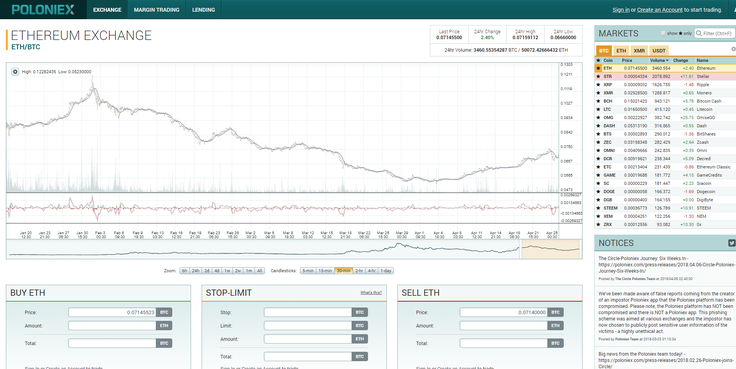Toggle favorite star for ETH row

(x=598, y=69)
